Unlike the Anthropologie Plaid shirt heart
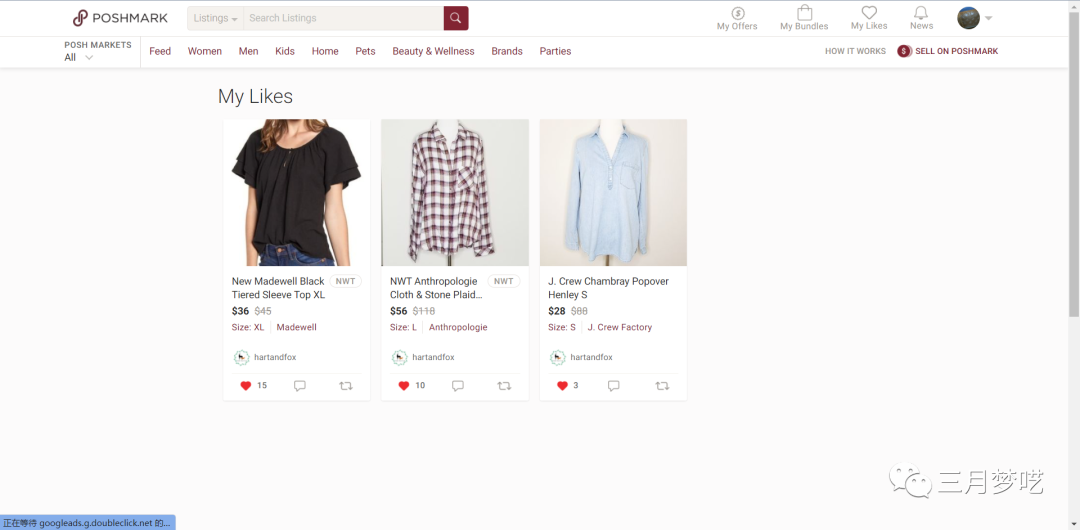1080x530 pixels. [x=404, y=386]
